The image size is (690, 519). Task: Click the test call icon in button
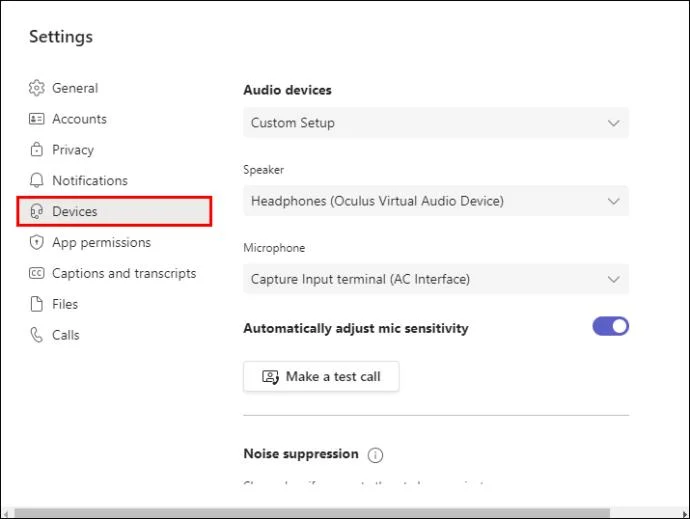tap(270, 377)
